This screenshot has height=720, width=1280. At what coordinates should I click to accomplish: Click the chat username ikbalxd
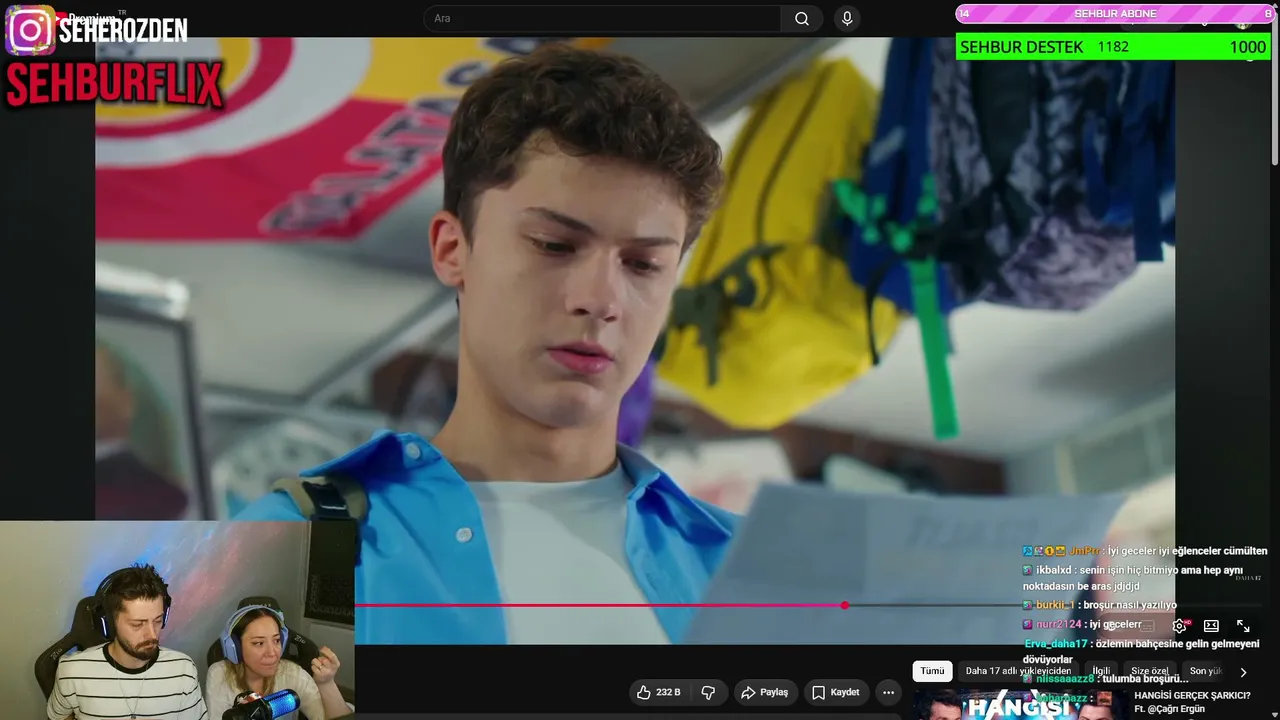pos(1054,570)
